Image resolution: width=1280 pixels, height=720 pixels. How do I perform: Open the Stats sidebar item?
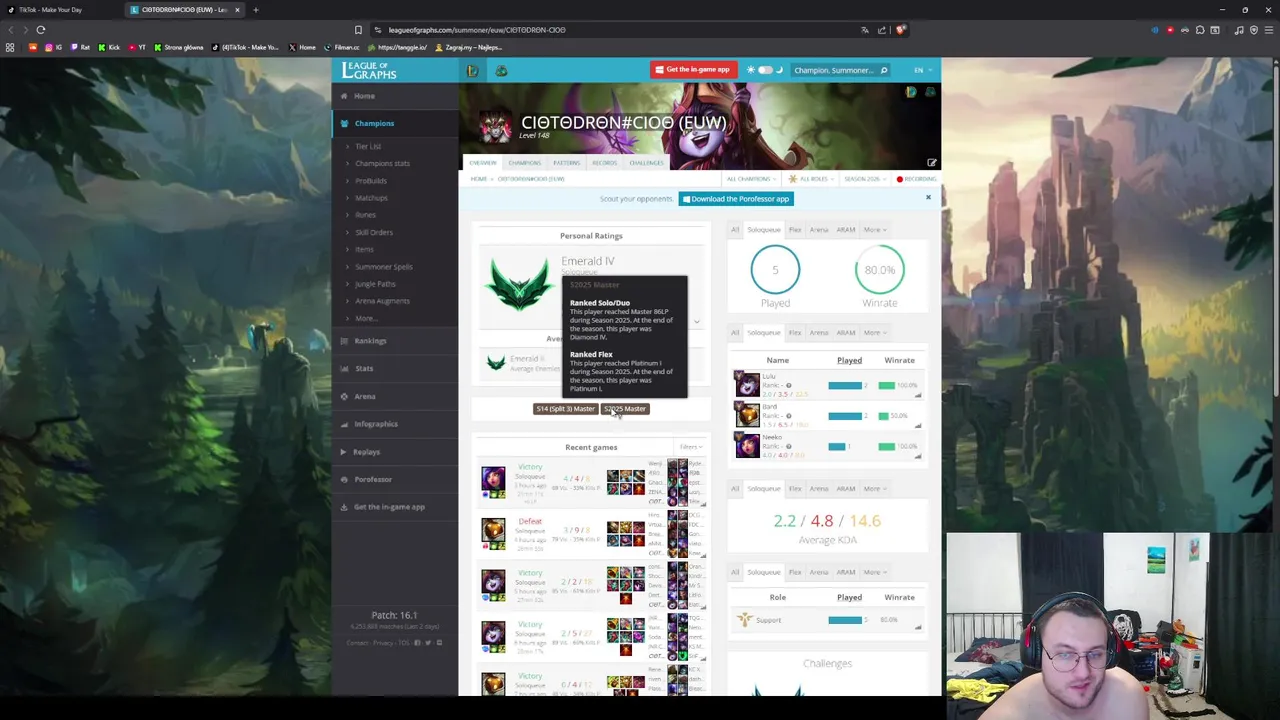click(364, 368)
